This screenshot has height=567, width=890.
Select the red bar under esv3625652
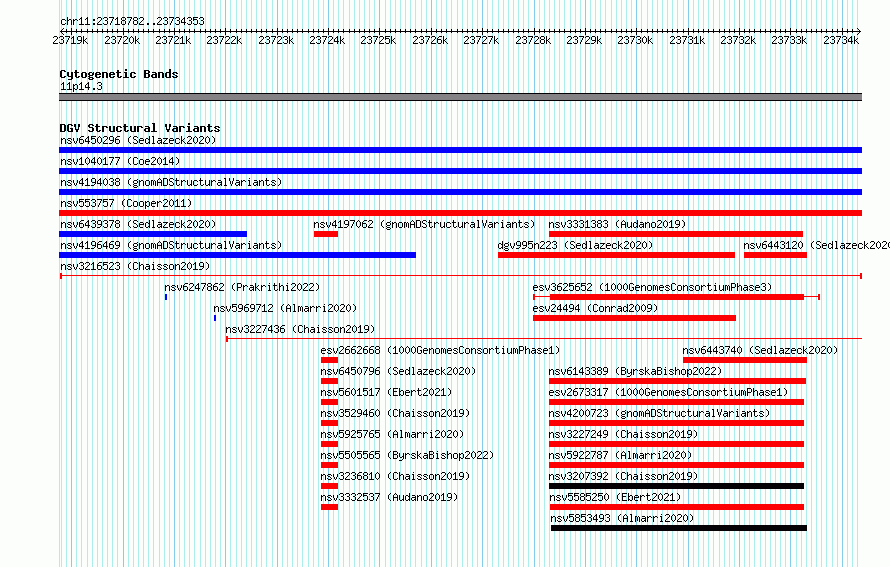click(x=677, y=297)
